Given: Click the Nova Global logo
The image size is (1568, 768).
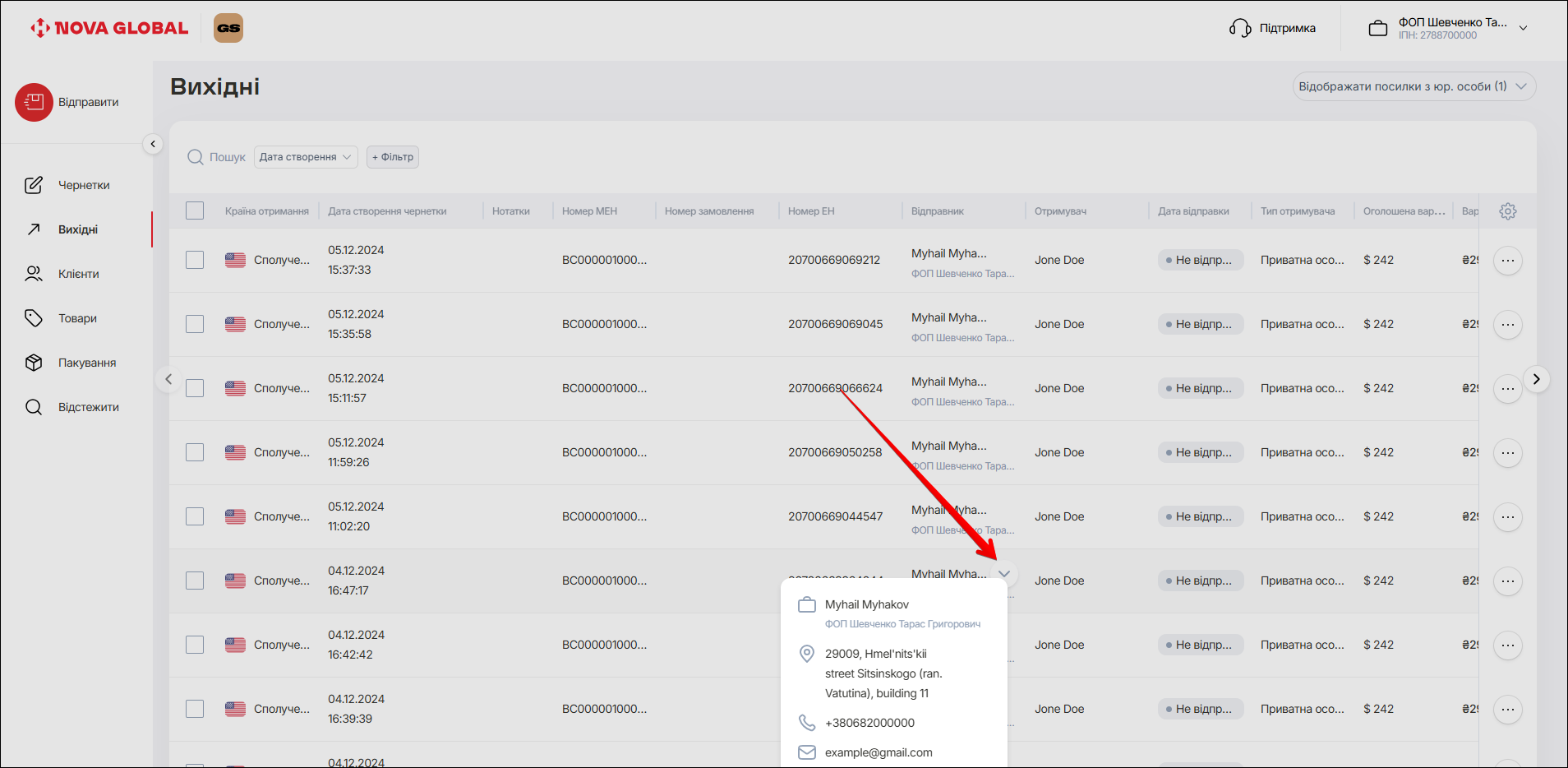Looking at the screenshot, I should pyautogui.click(x=109, y=28).
